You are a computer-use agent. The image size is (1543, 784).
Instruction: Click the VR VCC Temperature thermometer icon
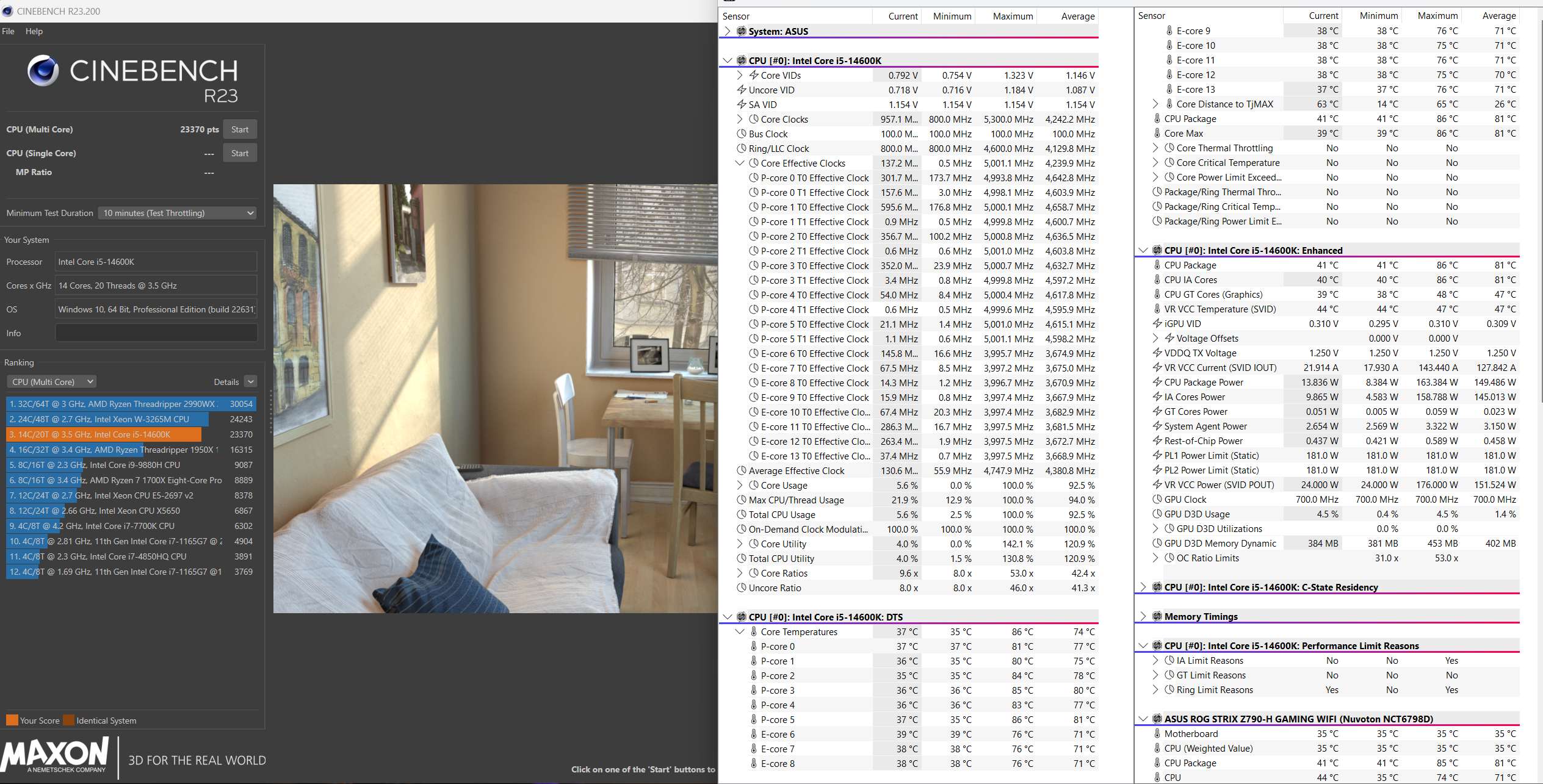tap(1157, 309)
